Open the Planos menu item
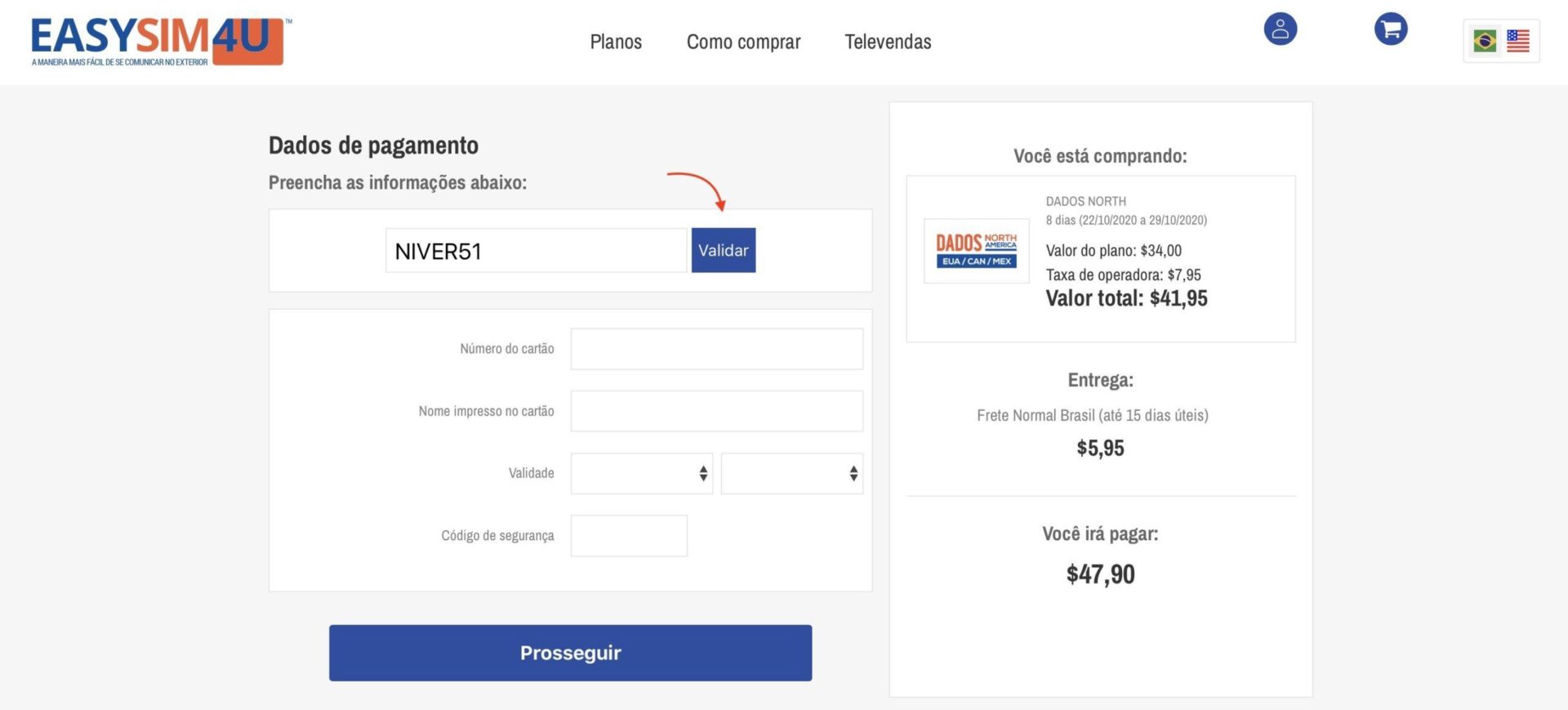 click(x=616, y=42)
